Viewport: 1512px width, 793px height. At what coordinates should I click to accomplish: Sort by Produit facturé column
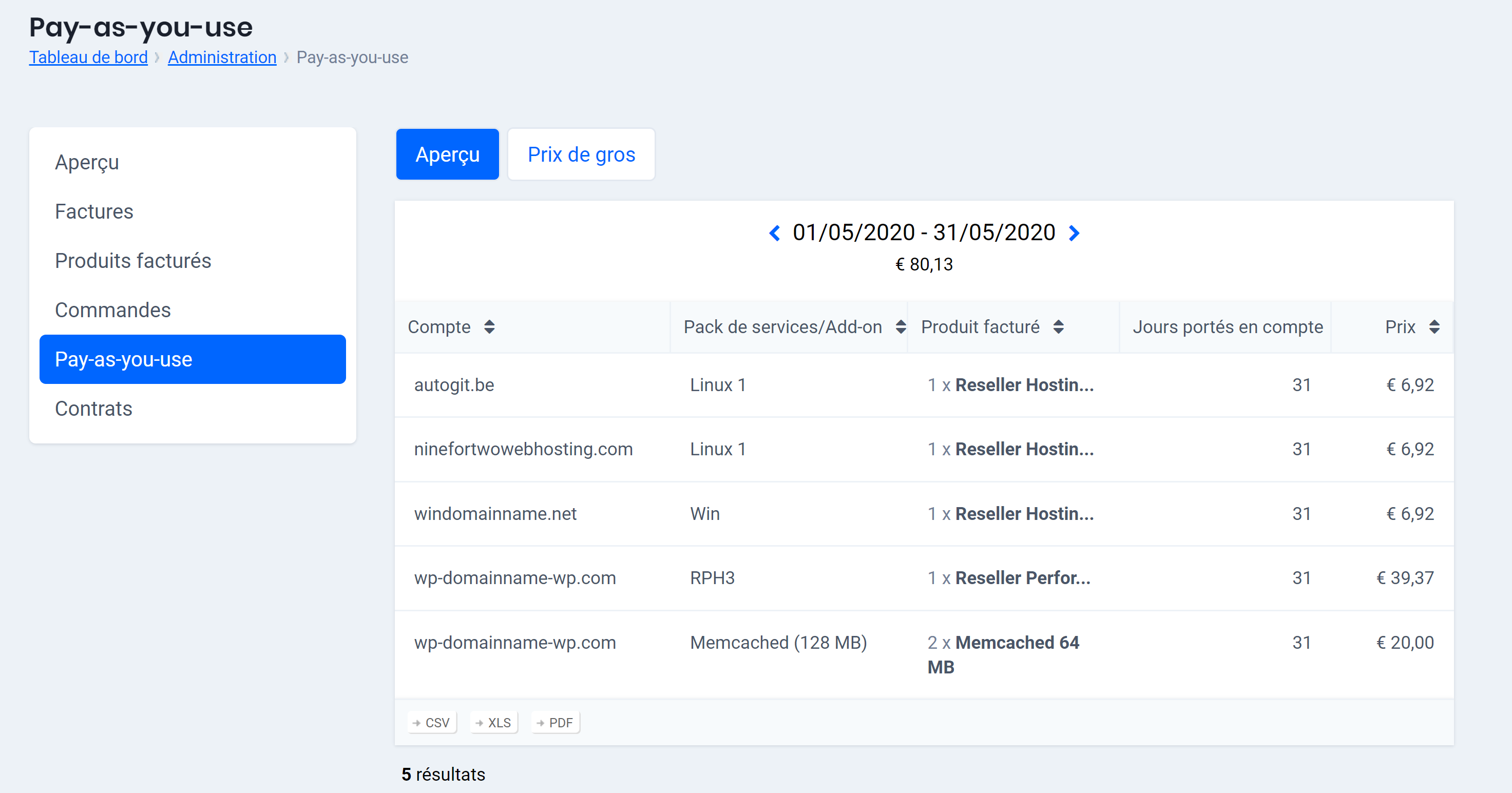1058,327
